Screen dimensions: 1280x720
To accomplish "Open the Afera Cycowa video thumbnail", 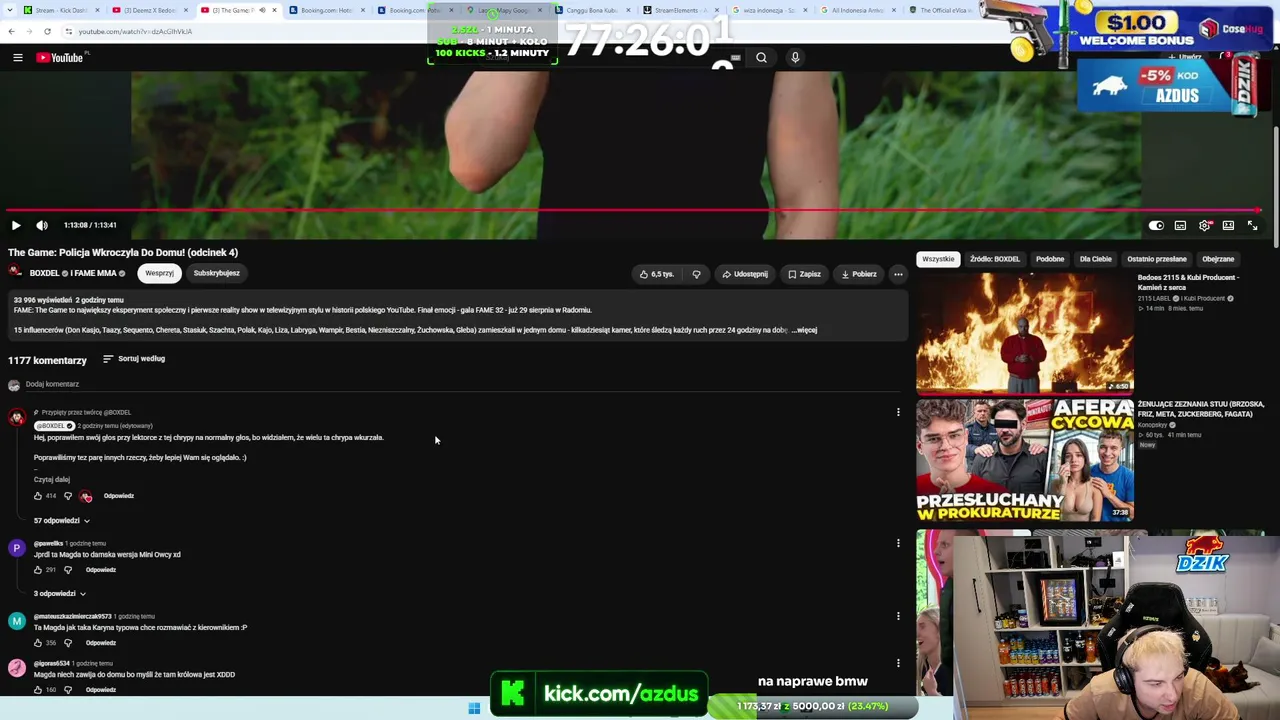I will [x=1025, y=460].
